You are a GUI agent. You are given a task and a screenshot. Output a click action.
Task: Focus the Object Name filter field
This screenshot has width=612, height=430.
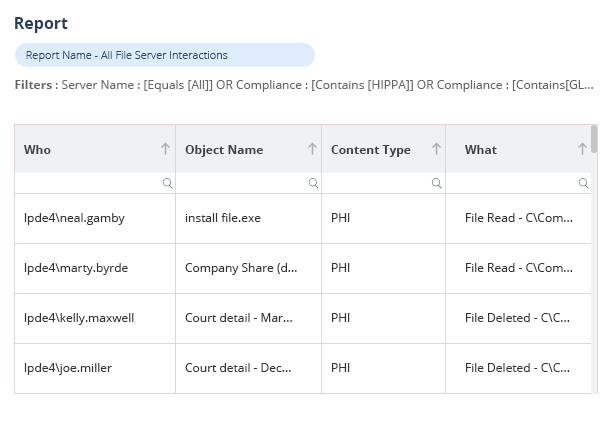pos(240,183)
